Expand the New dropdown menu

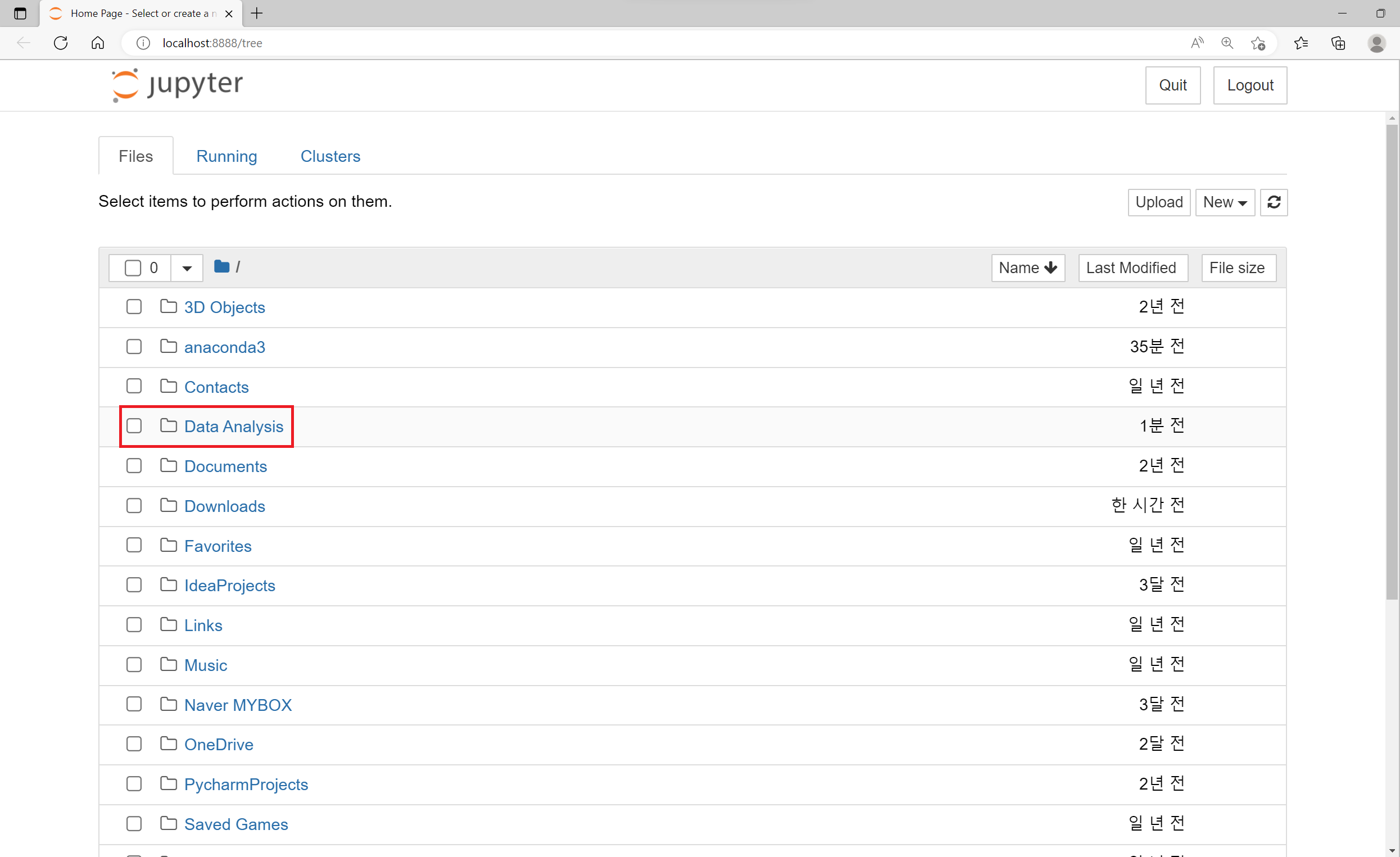pyautogui.click(x=1225, y=202)
